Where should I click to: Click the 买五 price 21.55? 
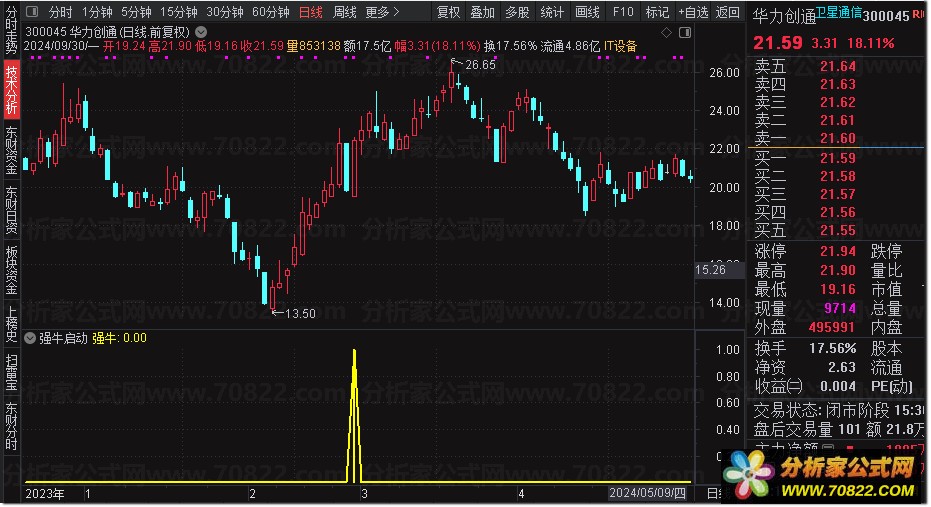[x=838, y=230]
